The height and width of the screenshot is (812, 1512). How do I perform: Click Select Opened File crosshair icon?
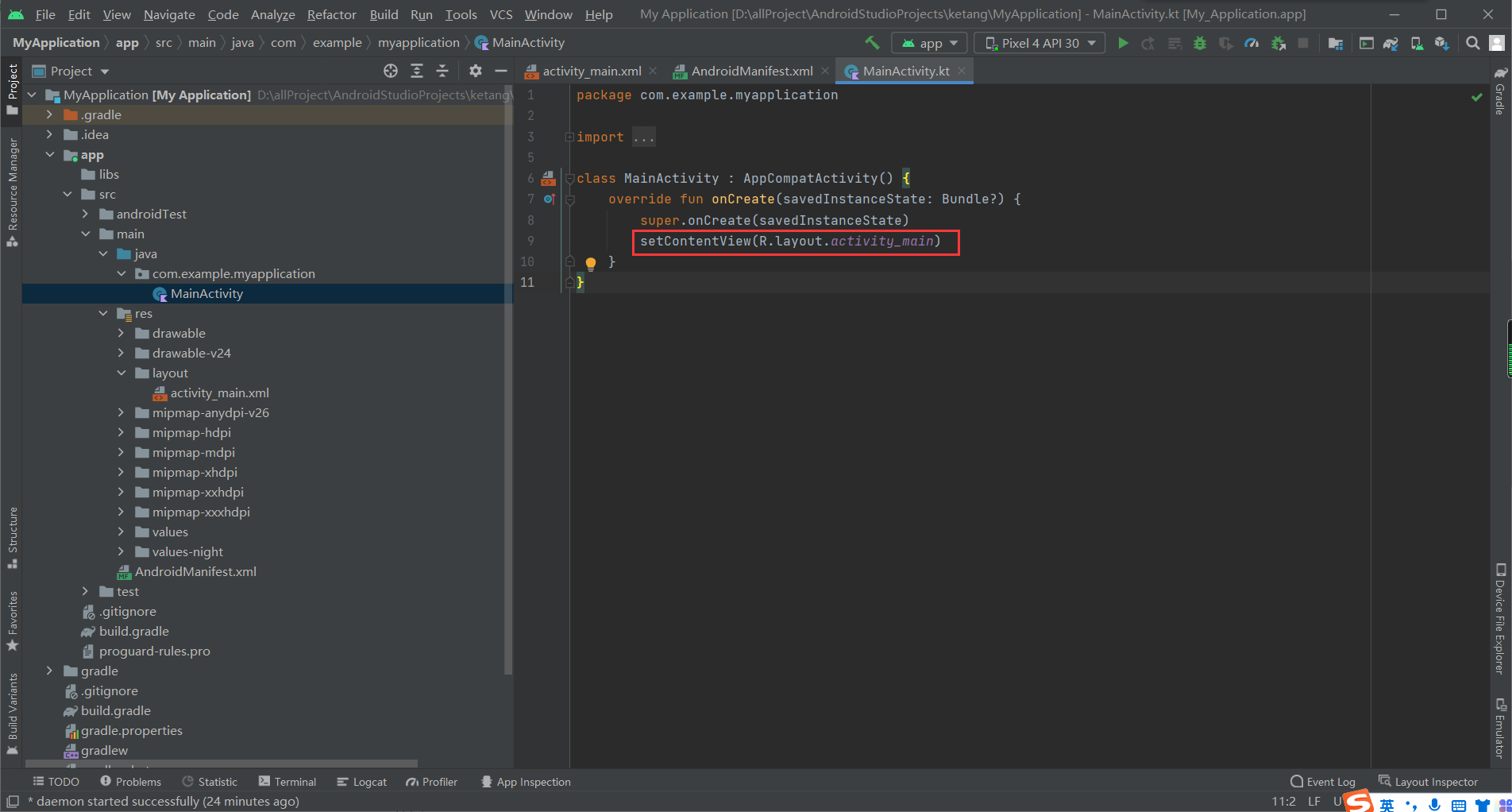point(390,71)
